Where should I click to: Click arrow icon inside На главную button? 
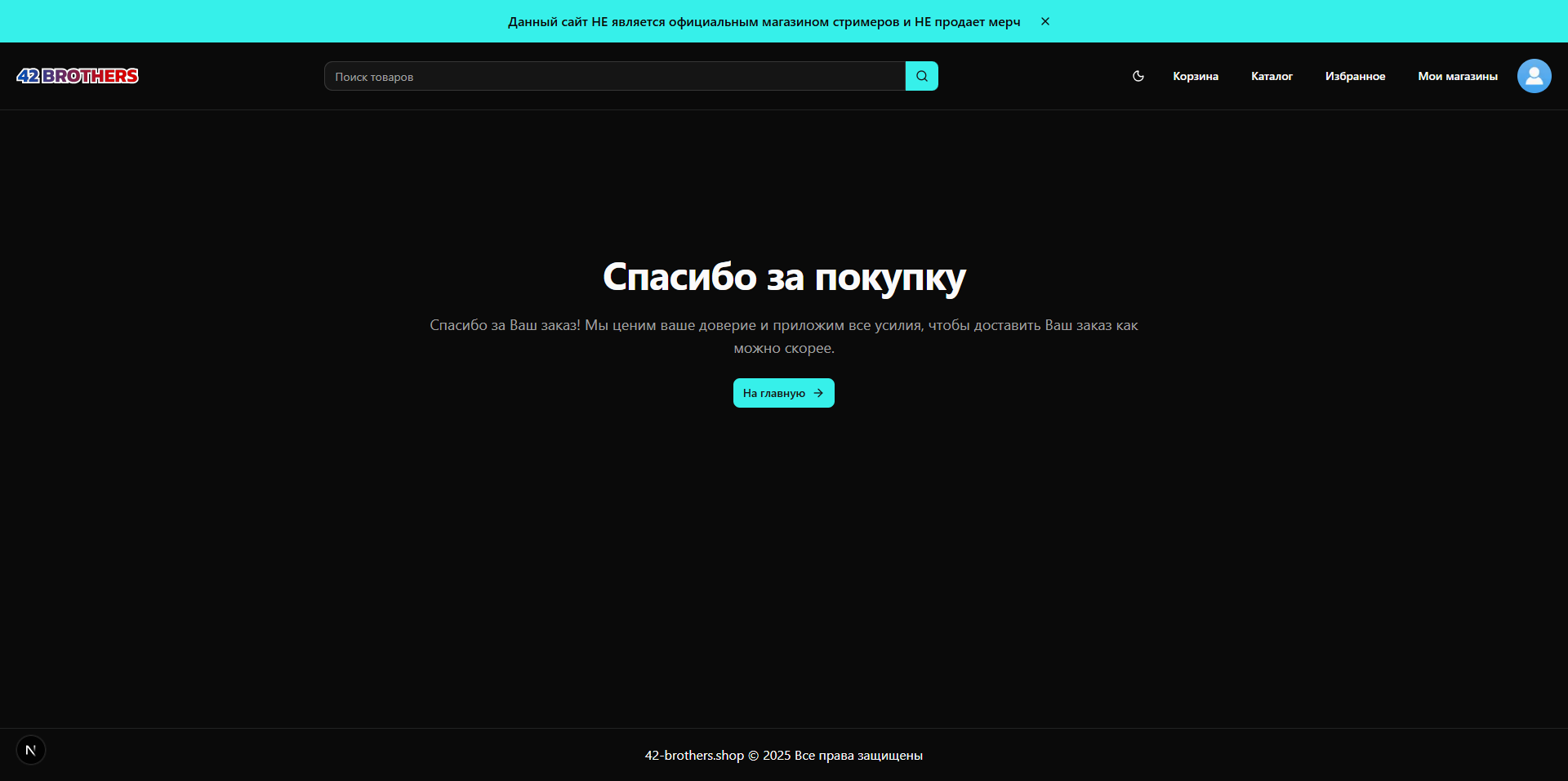point(818,393)
